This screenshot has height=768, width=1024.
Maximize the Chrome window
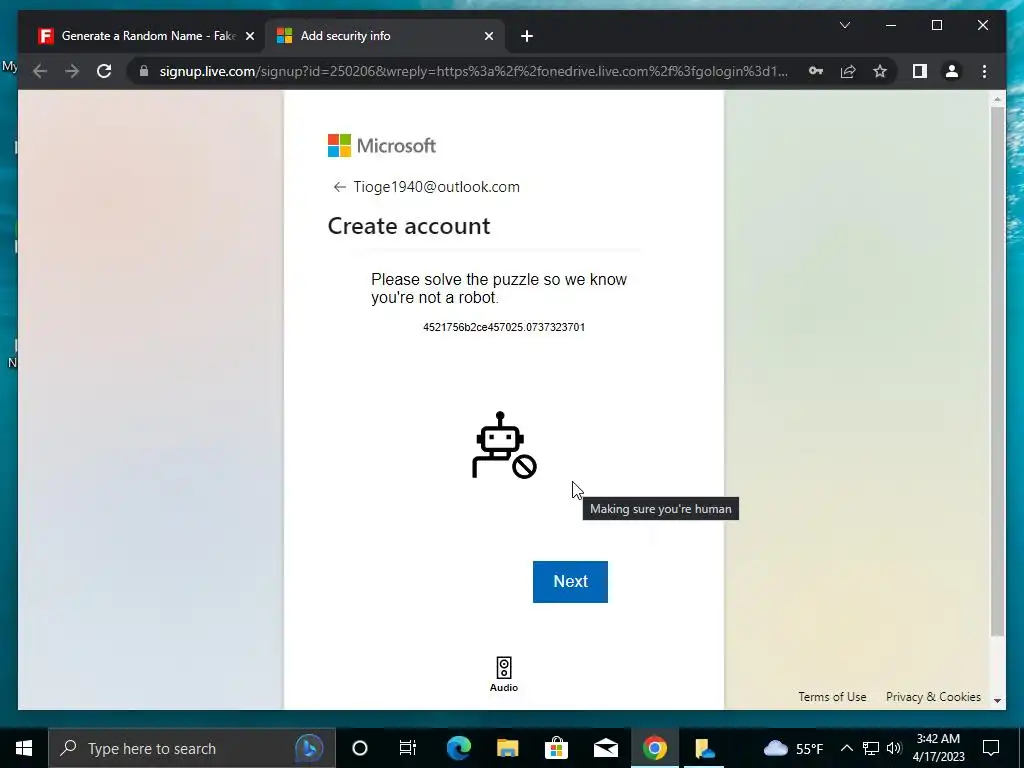tap(936, 25)
